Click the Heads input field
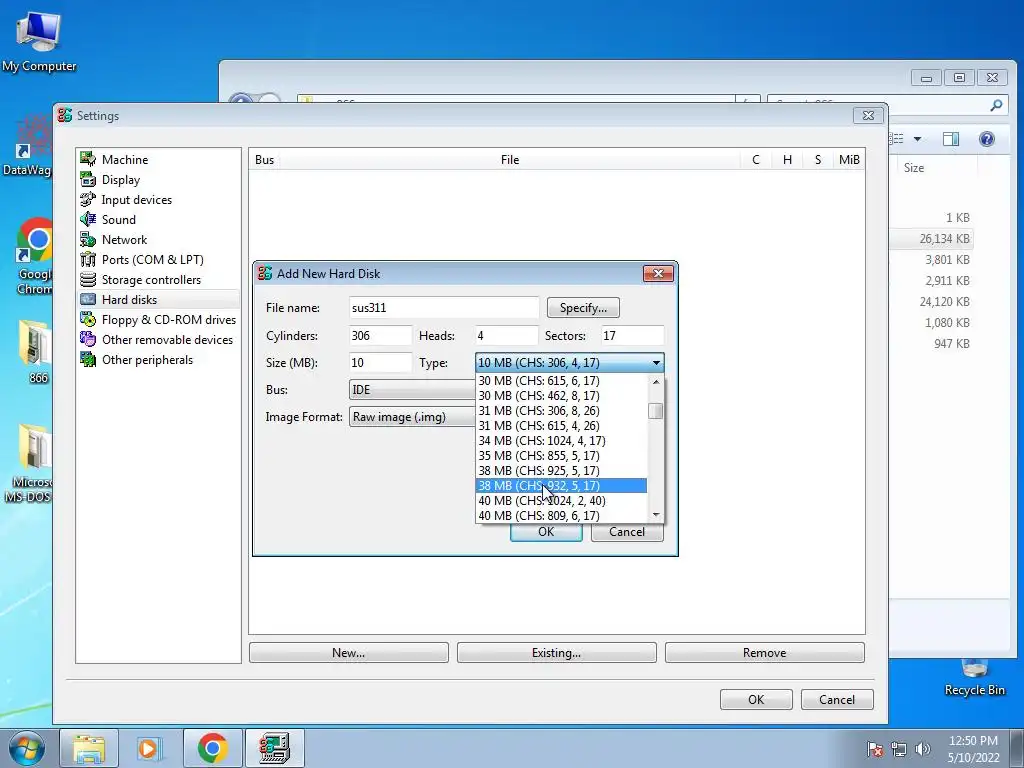Viewport: 1024px width, 768px height. [507, 336]
